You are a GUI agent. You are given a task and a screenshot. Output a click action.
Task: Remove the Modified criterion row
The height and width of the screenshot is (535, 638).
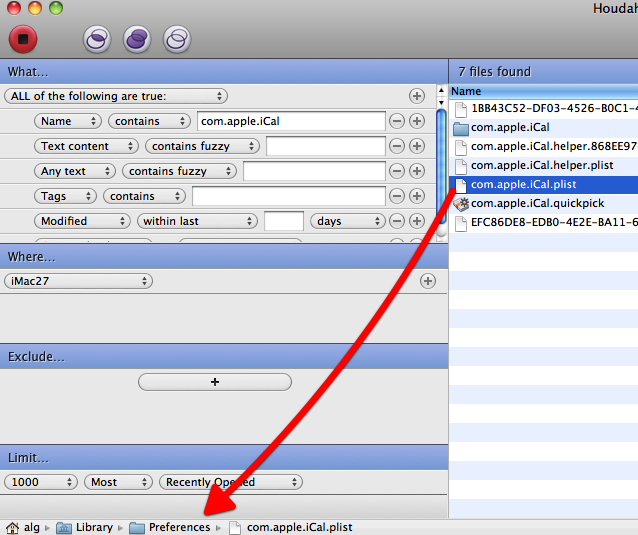coord(397,221)
